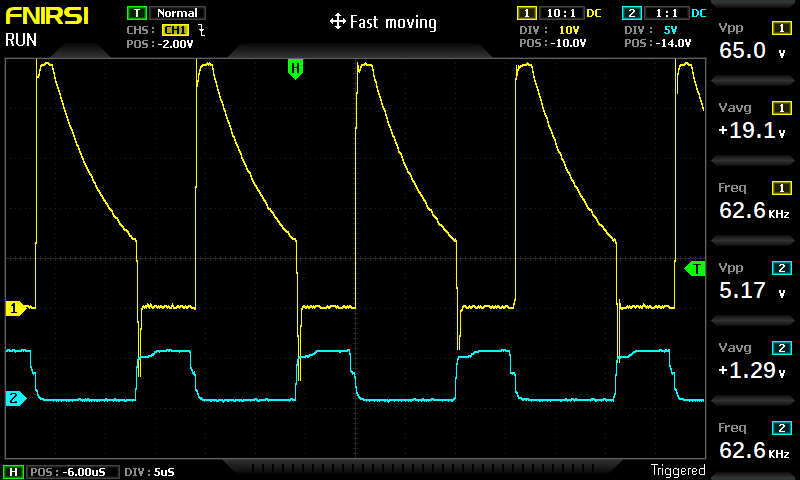Image resolution: width=800 pixels, height=480 pixels.
Task: Click the green H timebase badge at bottom
Action: [13, 472]
